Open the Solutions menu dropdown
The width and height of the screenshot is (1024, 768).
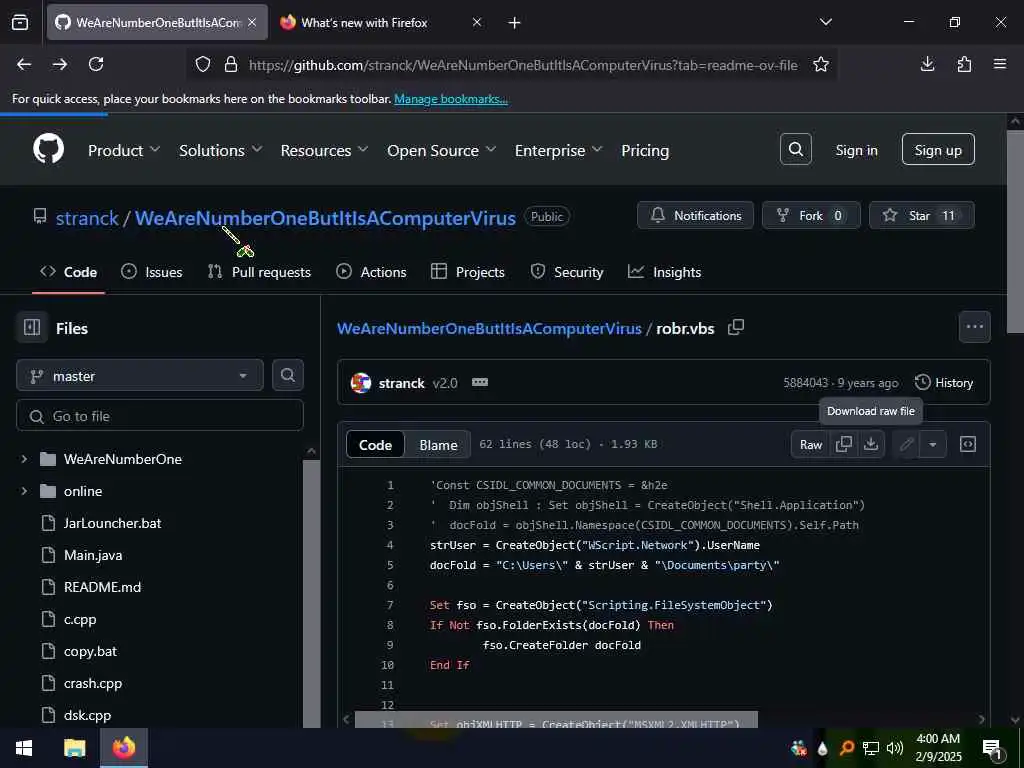point(221,150)
